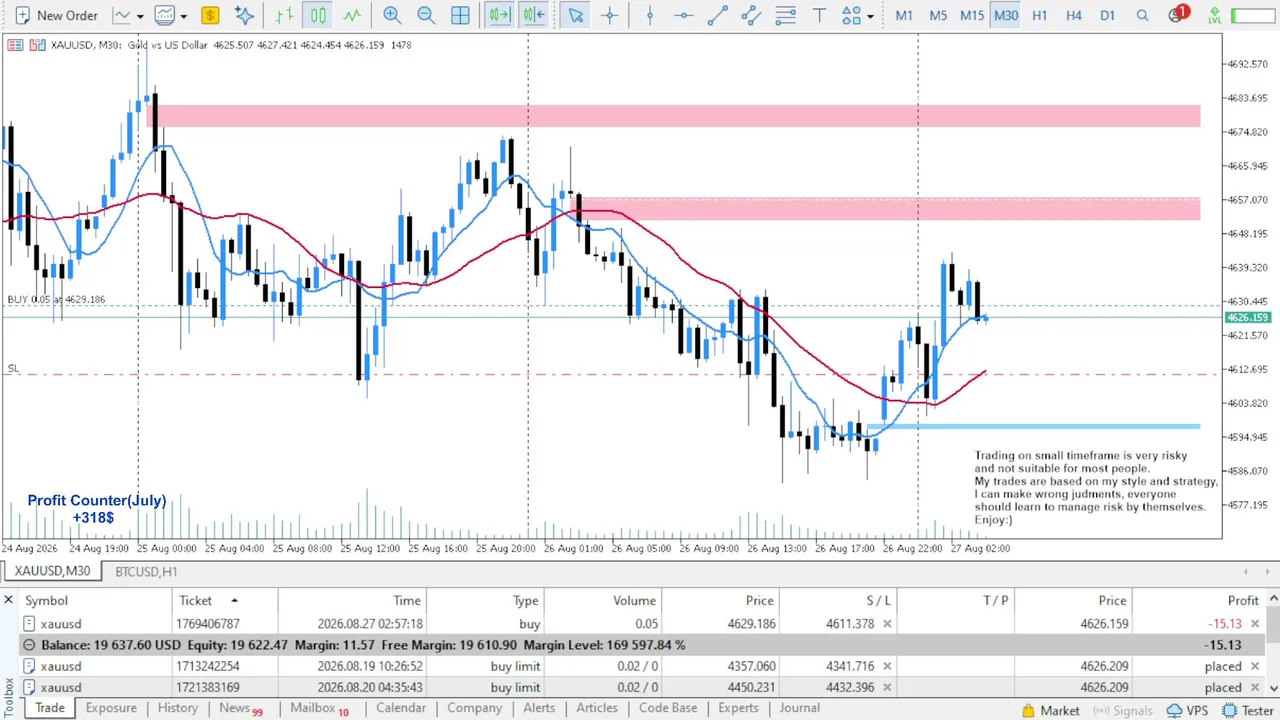
Task: Select the Fibonacci retracement tool
Action: pyautogui.click(x=786, y=15)
